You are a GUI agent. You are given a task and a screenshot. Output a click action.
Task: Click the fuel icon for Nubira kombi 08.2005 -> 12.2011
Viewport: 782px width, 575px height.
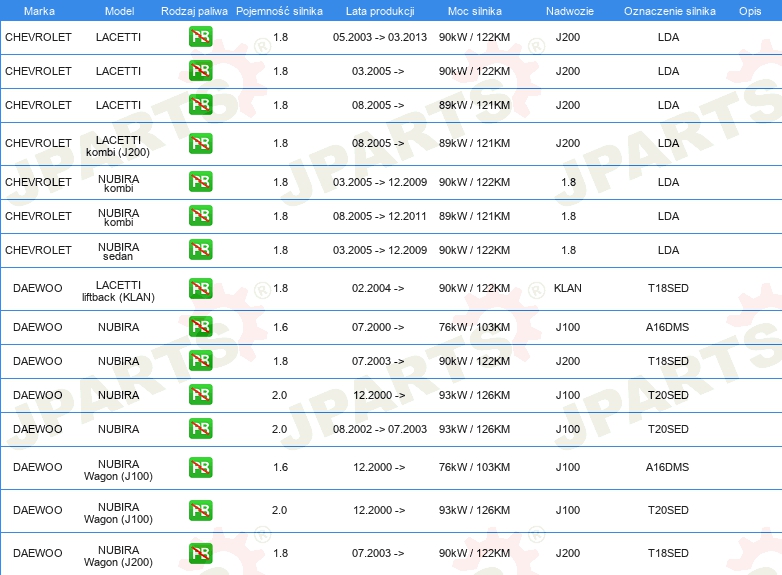coord(200,216)
